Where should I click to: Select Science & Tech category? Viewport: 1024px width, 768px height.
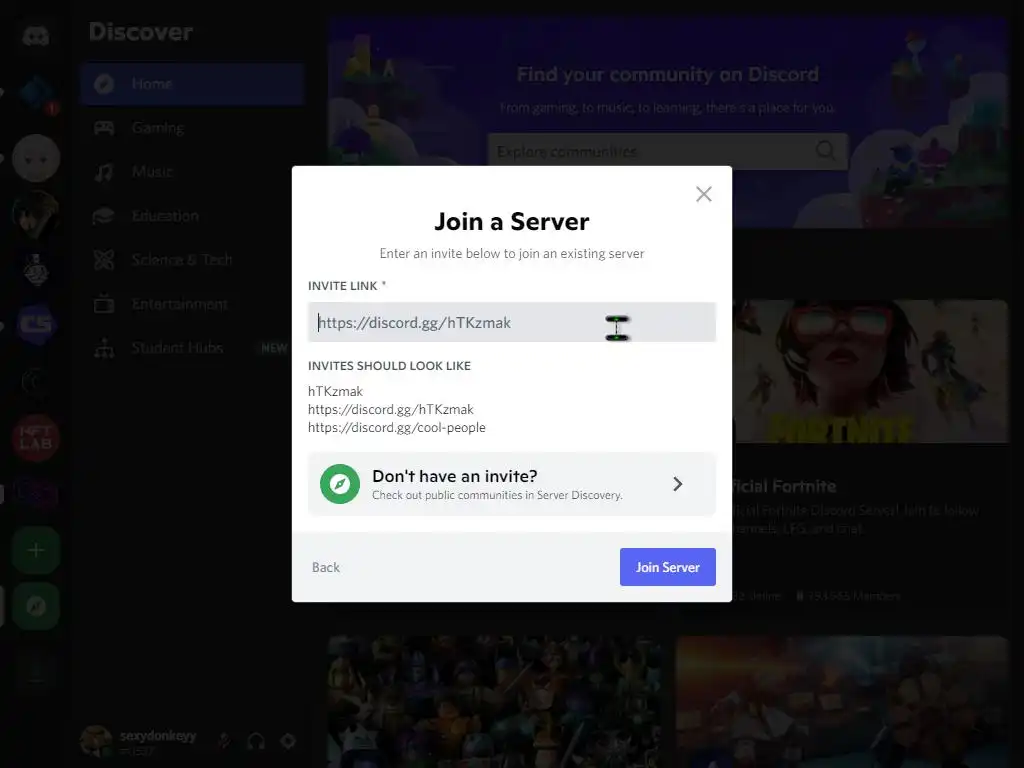[193, 260]
